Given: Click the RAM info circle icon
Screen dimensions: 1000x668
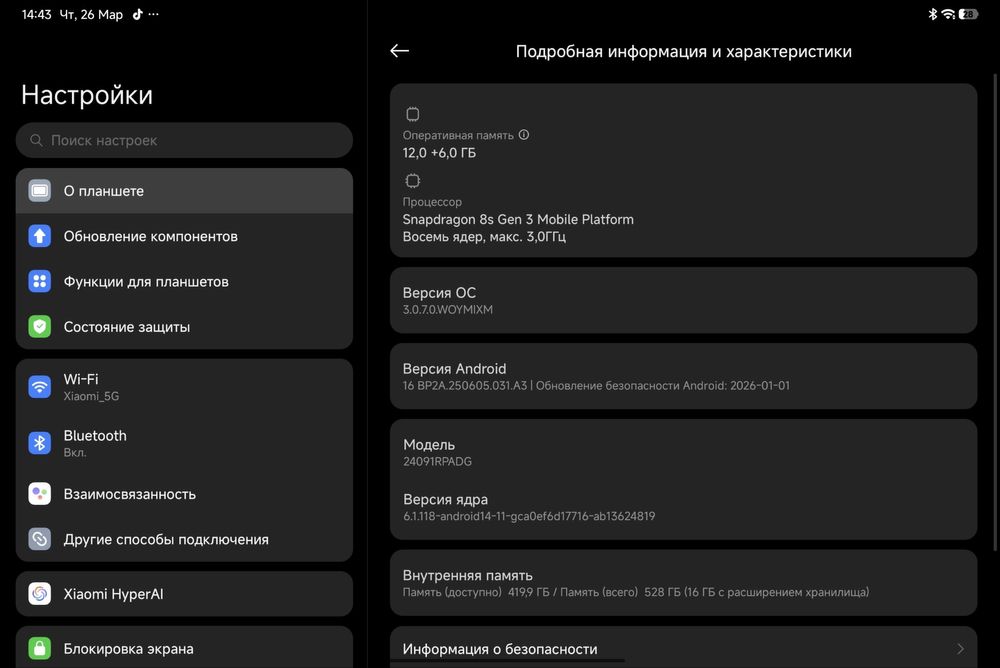Looking at the screenshot, I should click(x=524, y=135).
